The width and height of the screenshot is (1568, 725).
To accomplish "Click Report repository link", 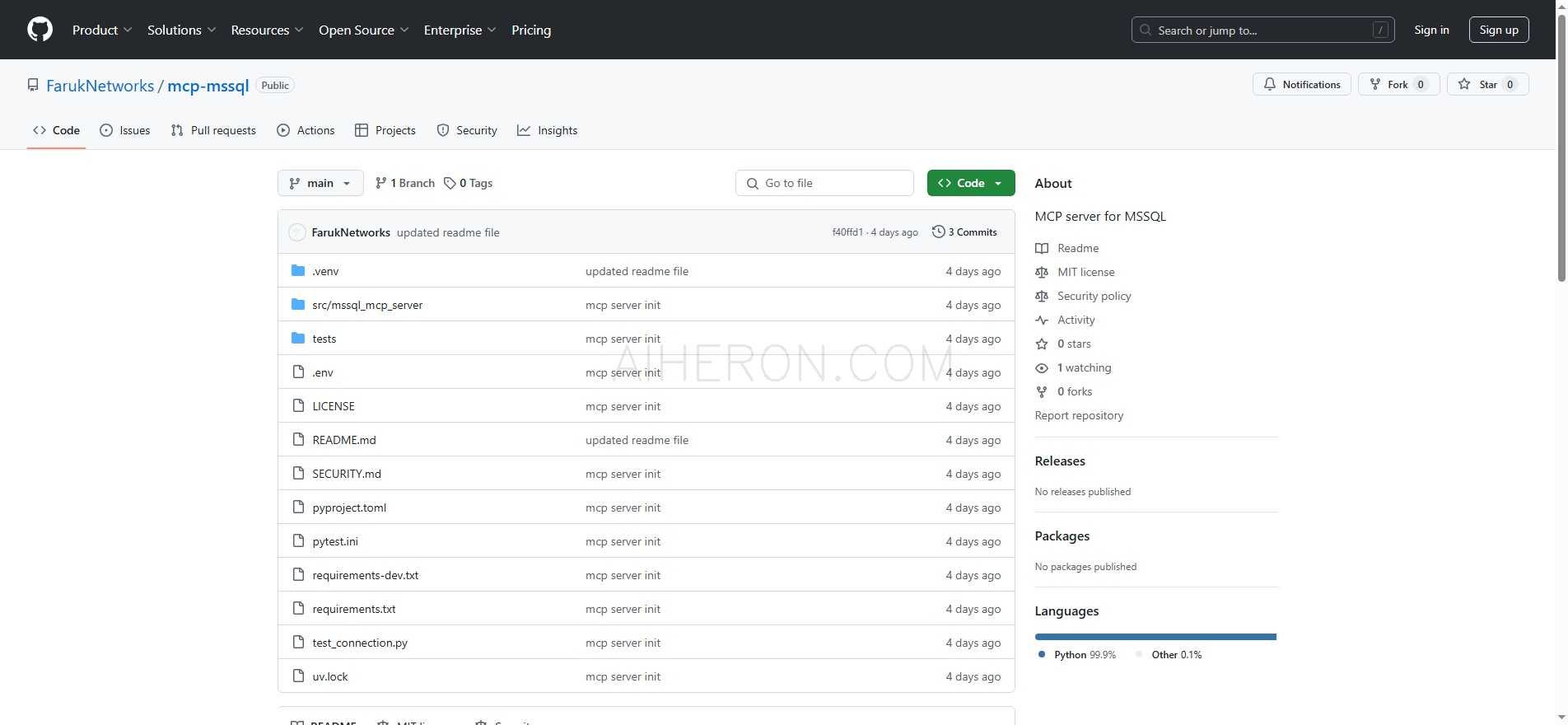I will pyautogui.click(x=1079, y=415).
